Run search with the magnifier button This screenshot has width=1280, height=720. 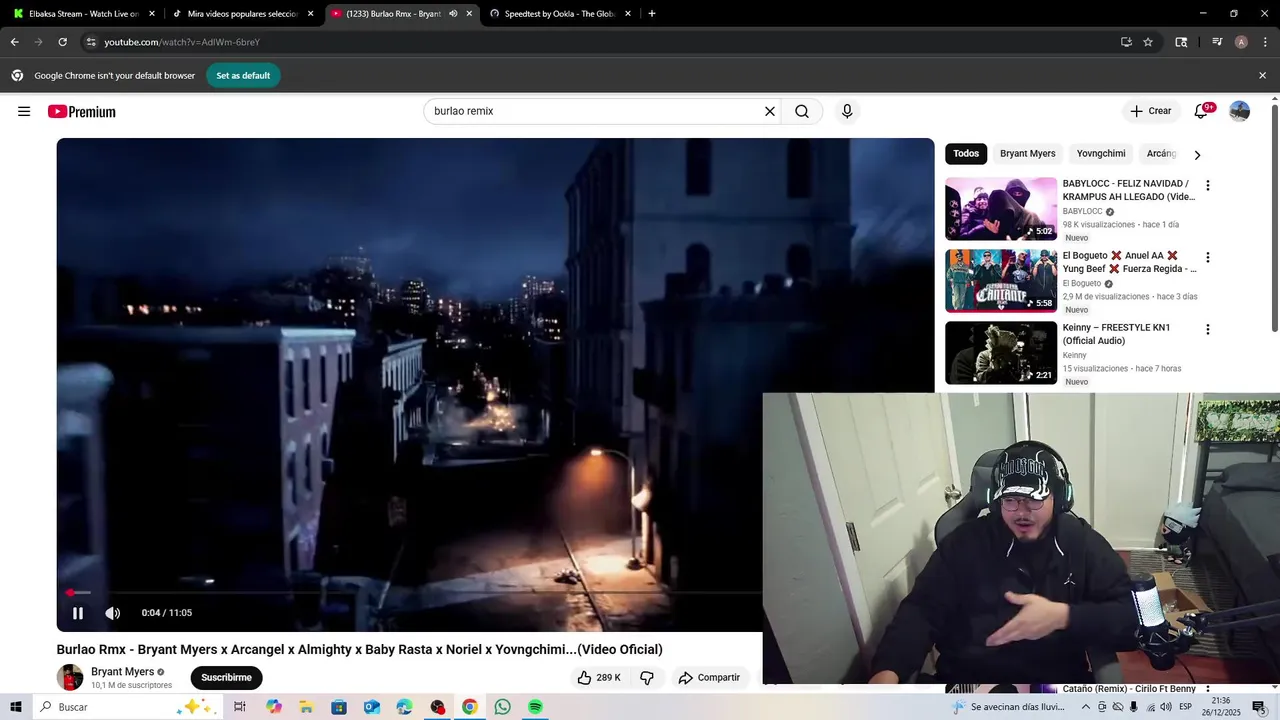[802, 111]
